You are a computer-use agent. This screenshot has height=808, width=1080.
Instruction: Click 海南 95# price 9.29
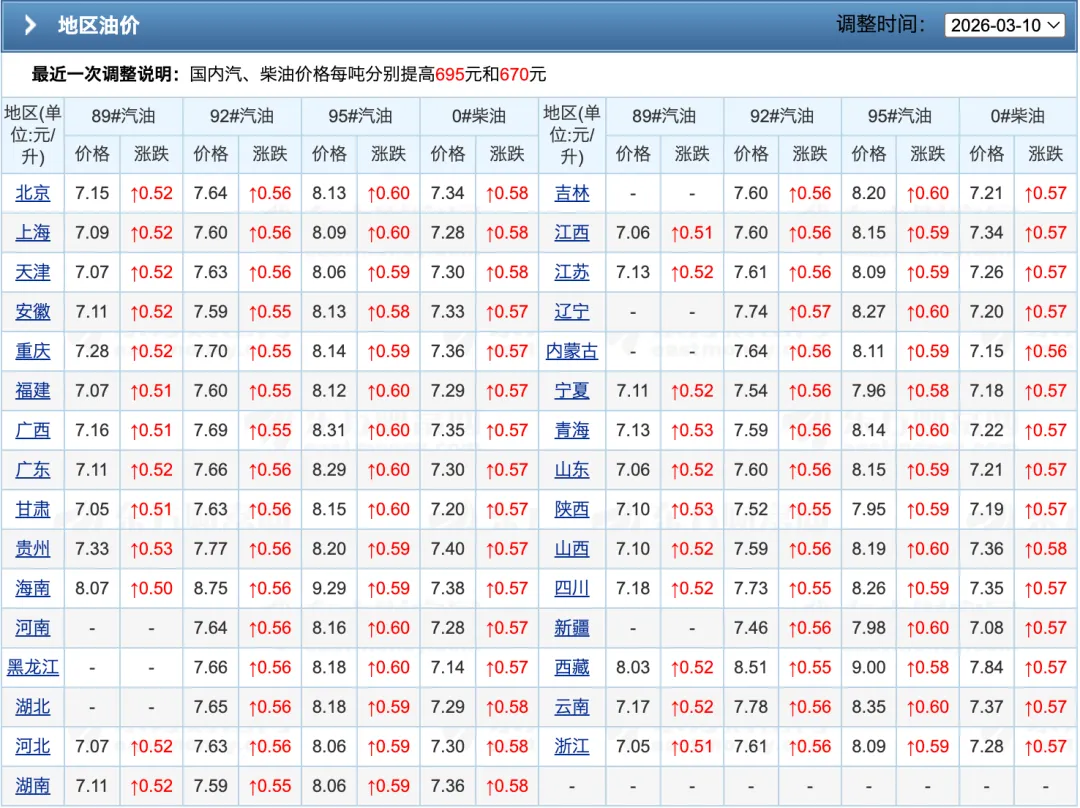click(329, 588)
